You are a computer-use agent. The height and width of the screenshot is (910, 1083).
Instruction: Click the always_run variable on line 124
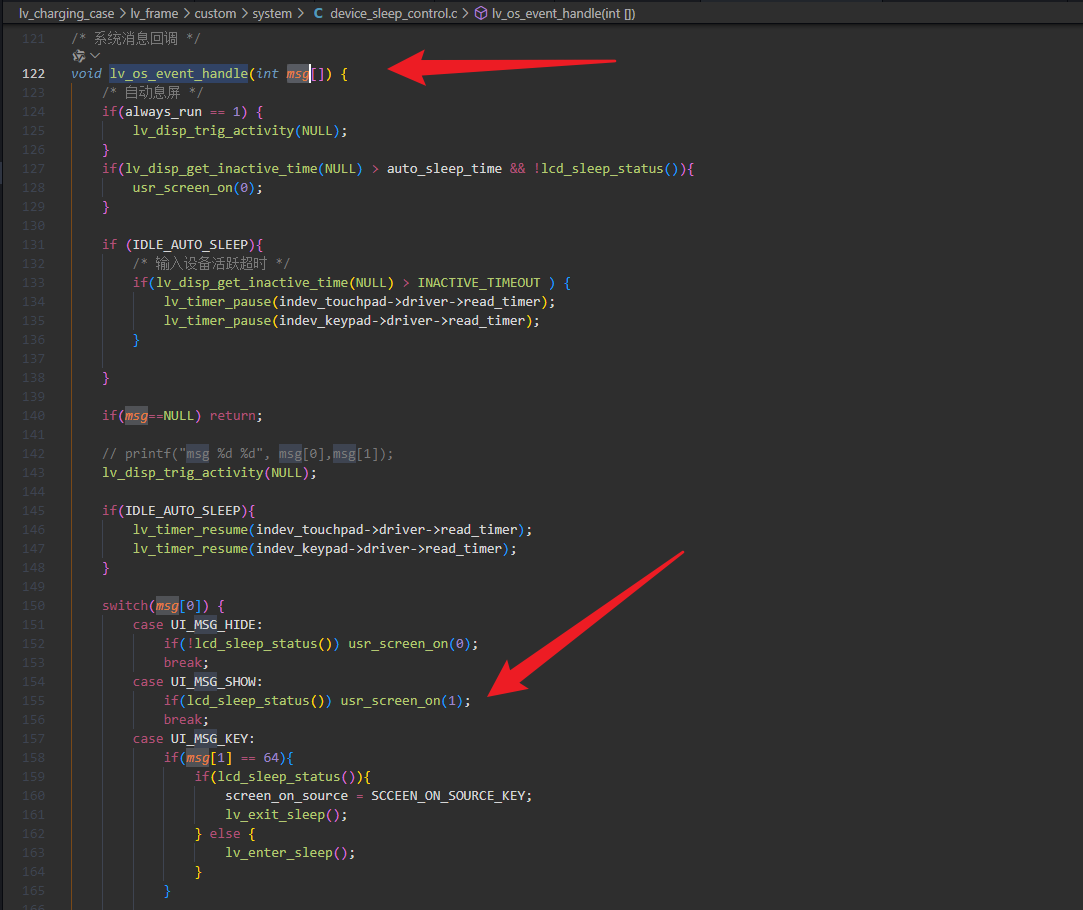tap(164, 112)
